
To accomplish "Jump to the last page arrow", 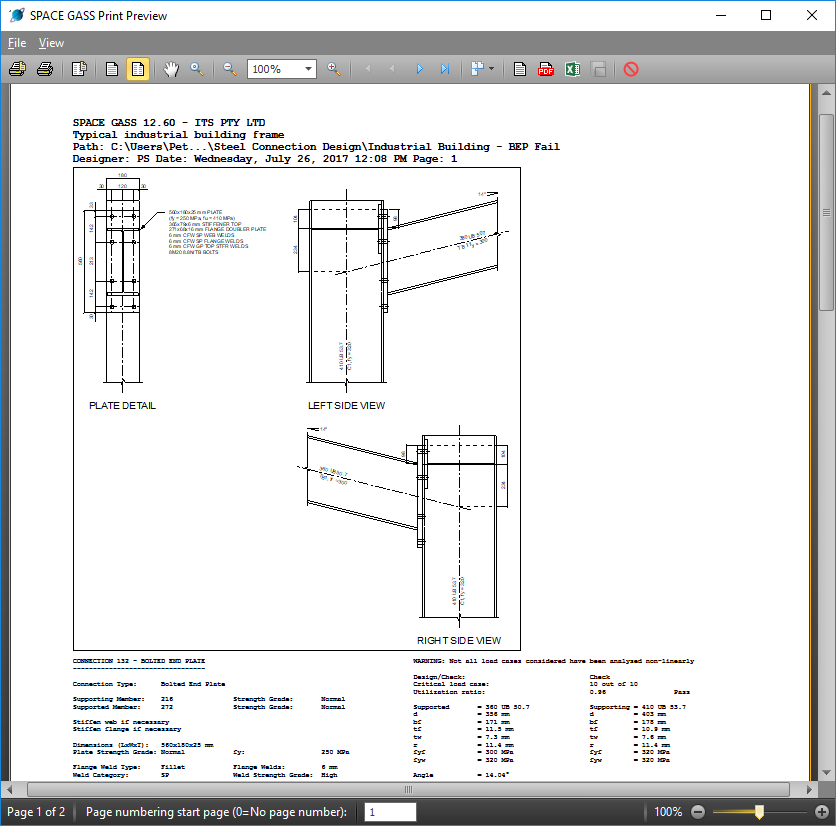I will point(445,69).
